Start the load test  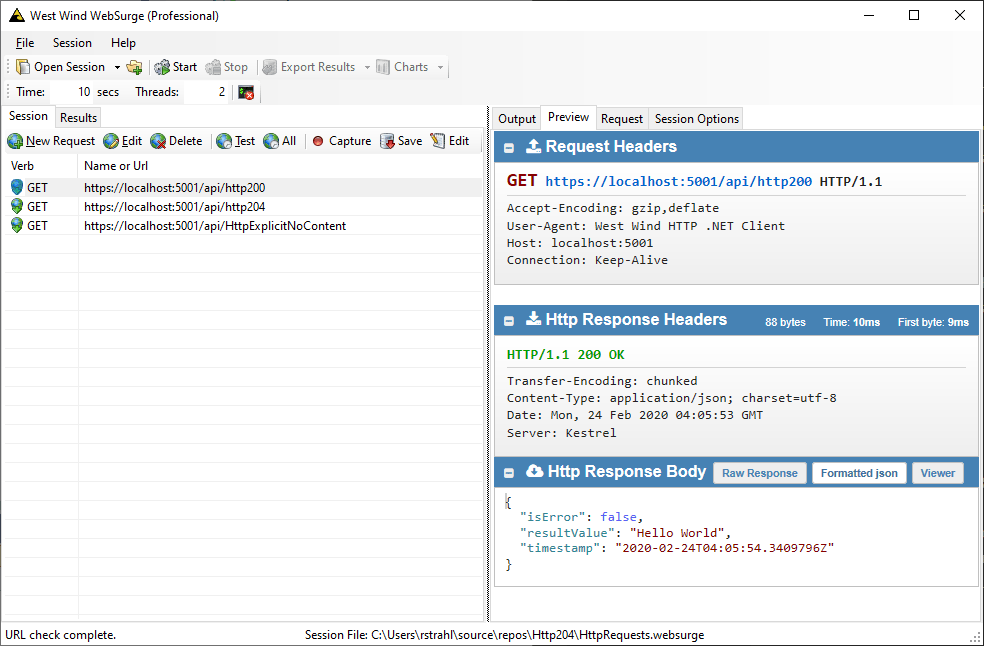pyautogui.click(x=176, y=67)
